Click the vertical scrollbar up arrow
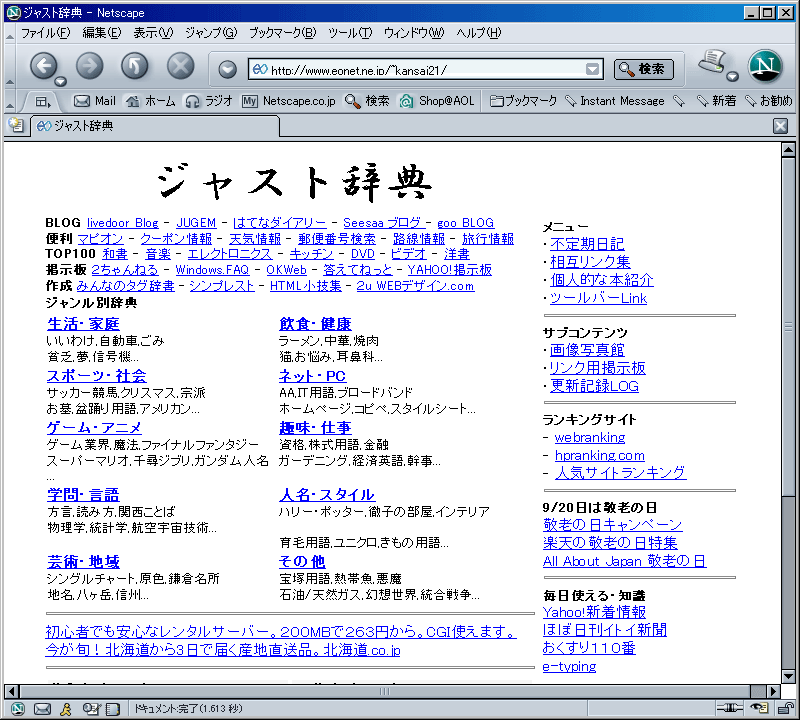800x720 pixels. click(788, 150)
